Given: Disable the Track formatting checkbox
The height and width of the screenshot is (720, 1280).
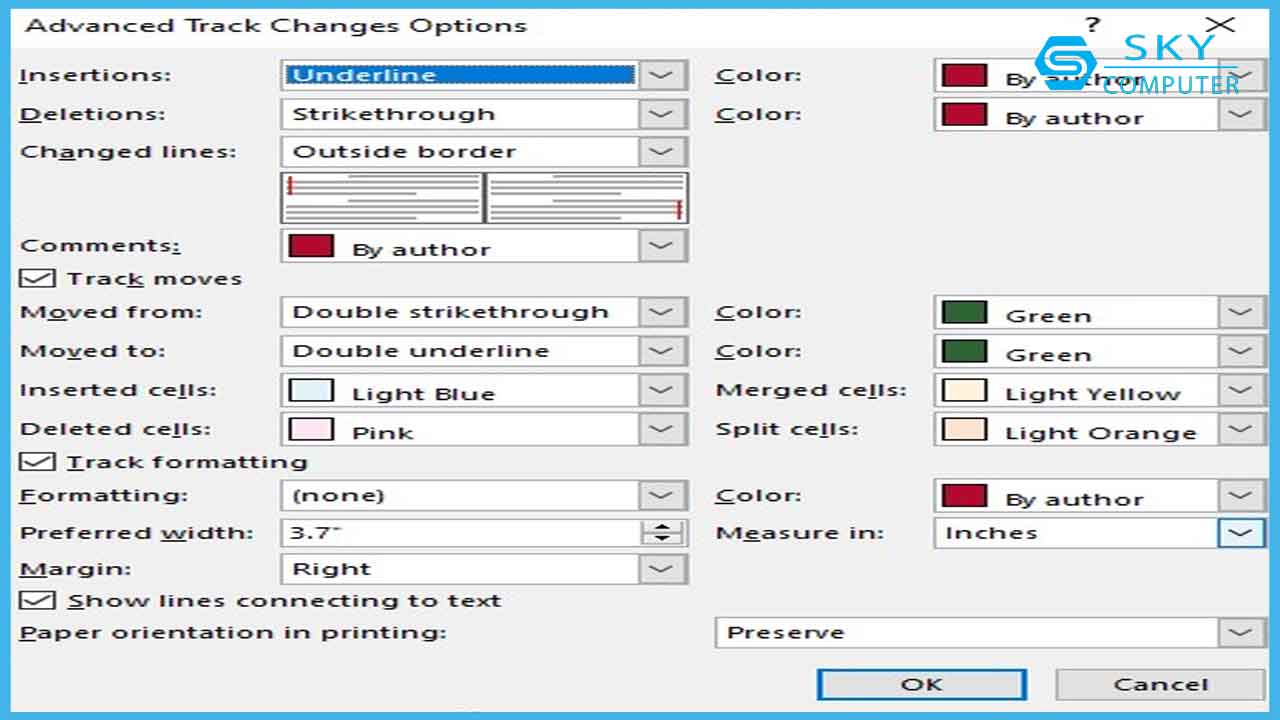Looking at the screenshot, I should tap(37, 462).
